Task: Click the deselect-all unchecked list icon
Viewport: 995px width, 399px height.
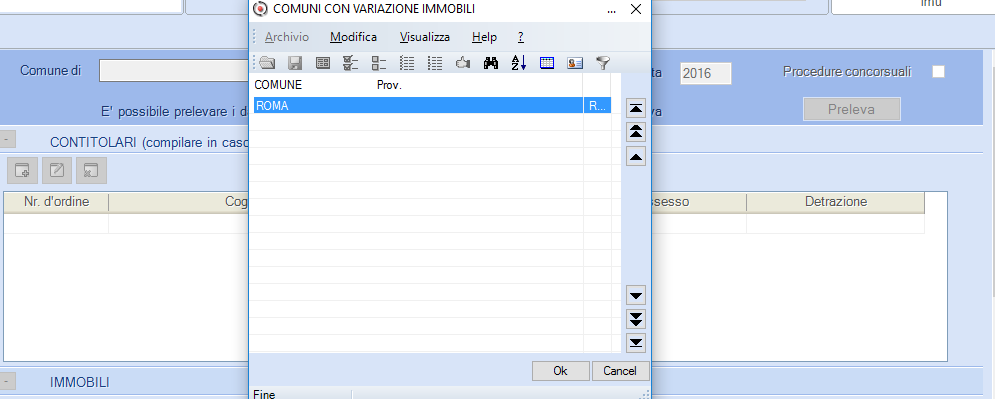Action: pyautogui.click(x=379, y=63)
